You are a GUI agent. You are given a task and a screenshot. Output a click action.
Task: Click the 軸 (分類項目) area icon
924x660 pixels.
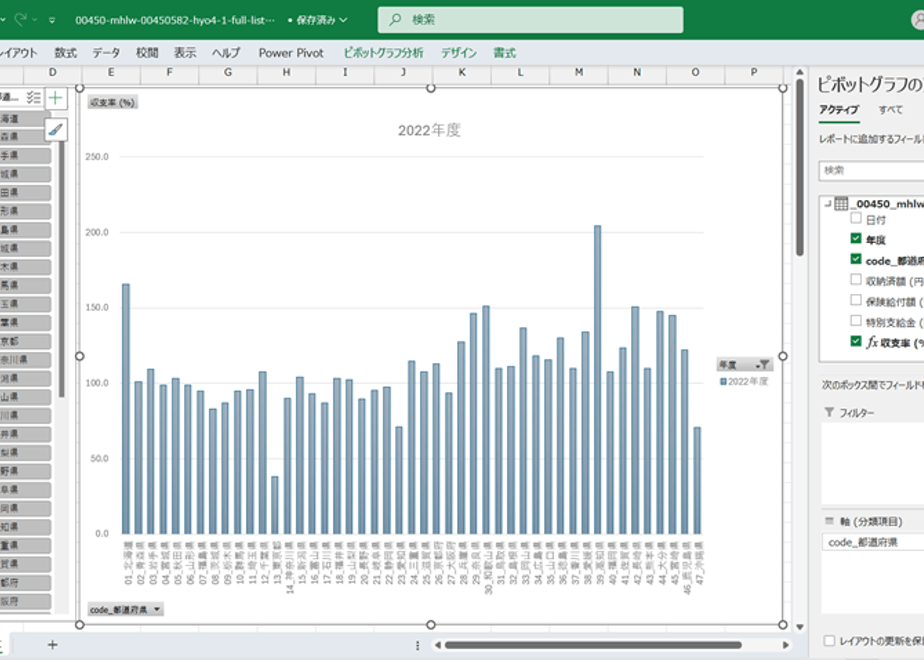tap(829, 521)
